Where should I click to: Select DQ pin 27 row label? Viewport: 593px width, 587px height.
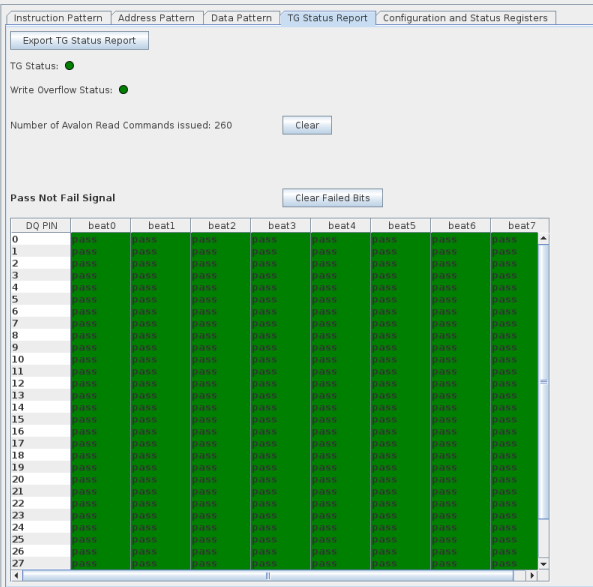coord(40,564)
